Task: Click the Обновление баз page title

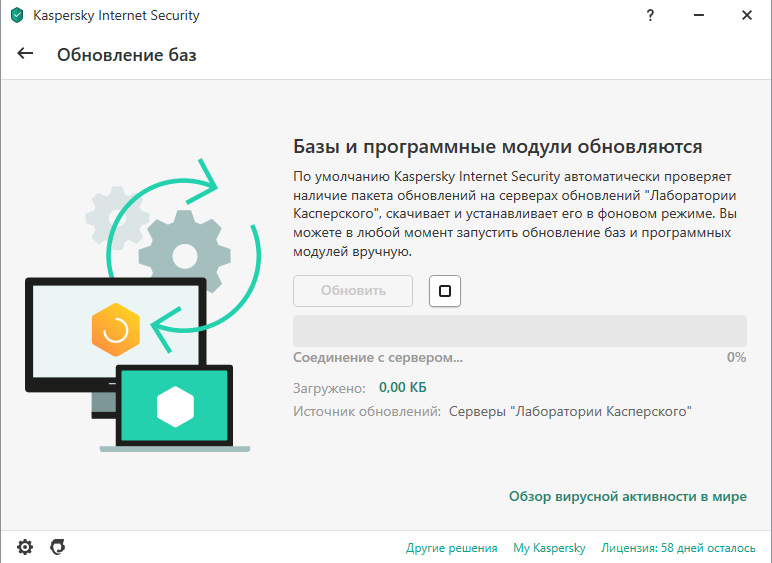Action: (x=127, y=55)
